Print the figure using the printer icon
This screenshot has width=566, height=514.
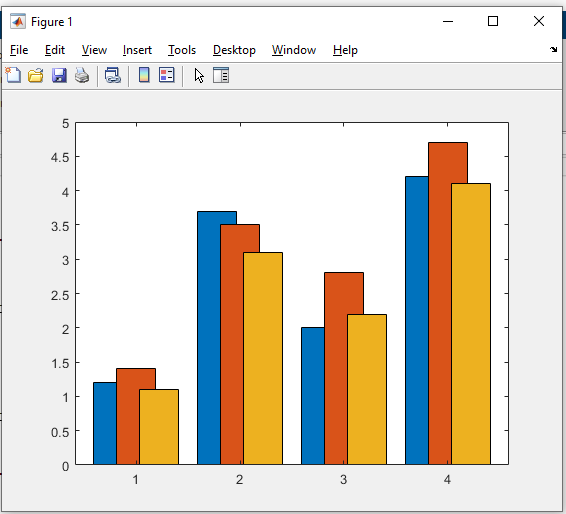pyautogui.click(x=82, y=76)
